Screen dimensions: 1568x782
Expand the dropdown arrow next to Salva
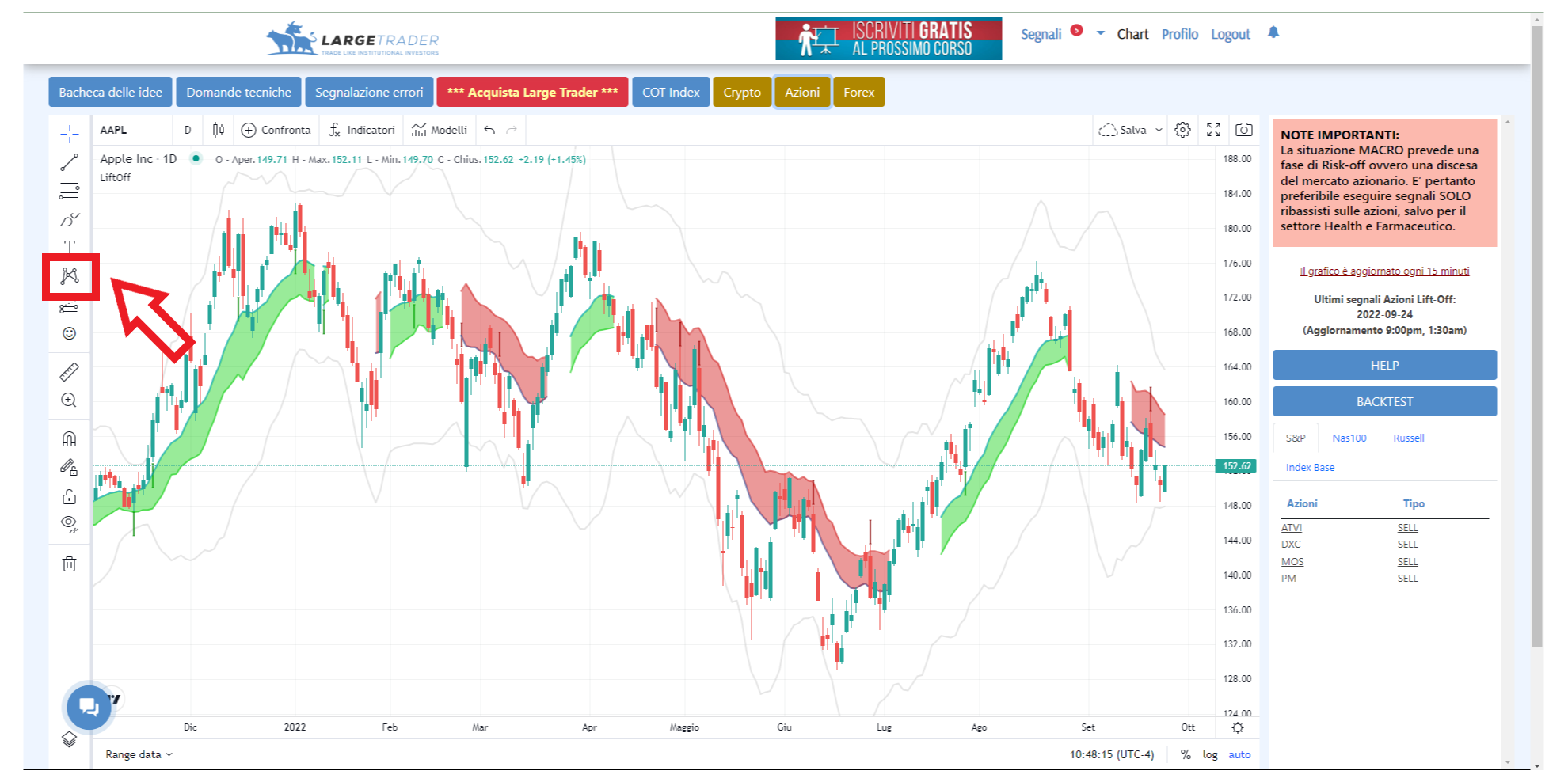(1159, 130)
